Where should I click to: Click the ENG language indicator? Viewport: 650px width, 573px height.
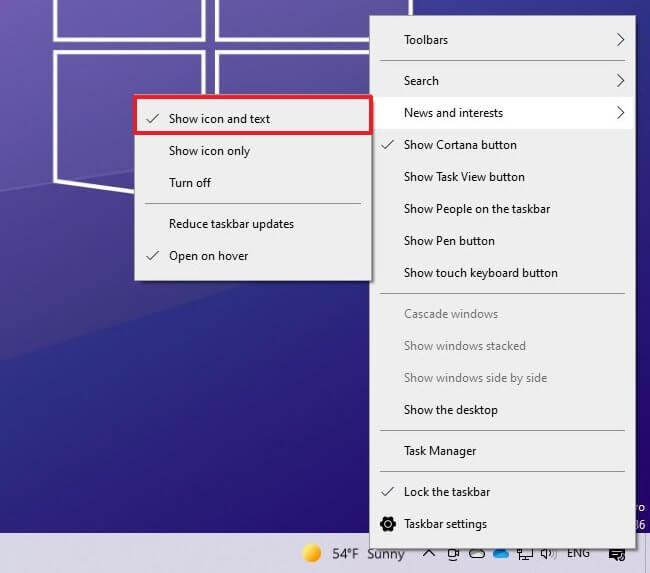tap(578, 553)
